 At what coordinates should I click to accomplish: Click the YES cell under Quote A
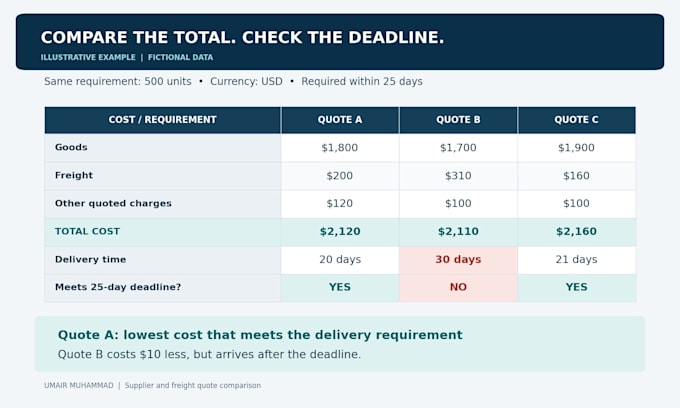(340, 287)
